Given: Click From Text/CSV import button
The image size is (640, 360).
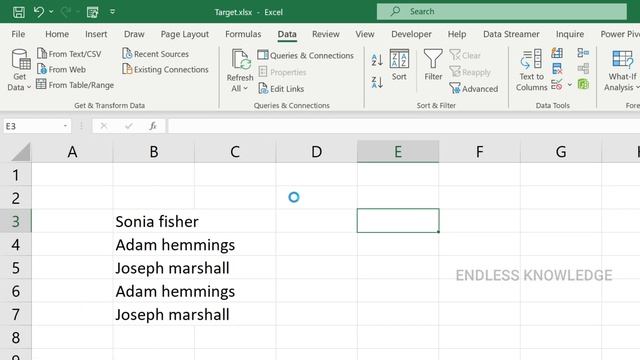Looking at the screenshot, I should [69, 54].
